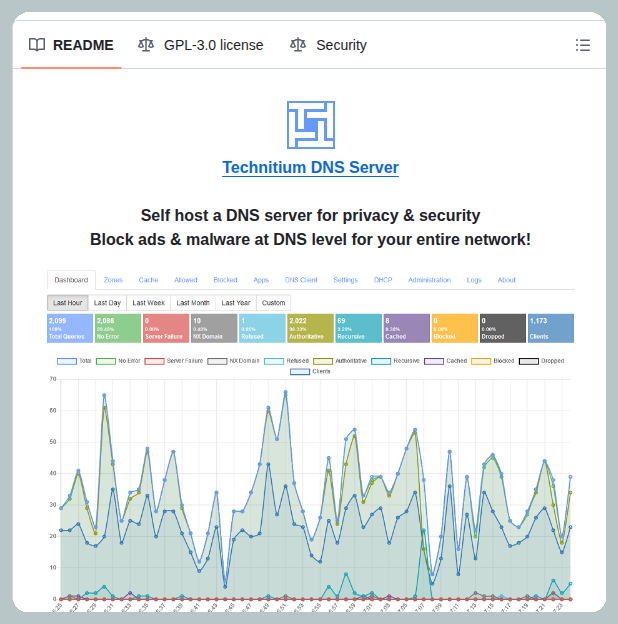
Task: Click the README book icon
Action: [x=37, y=45]
